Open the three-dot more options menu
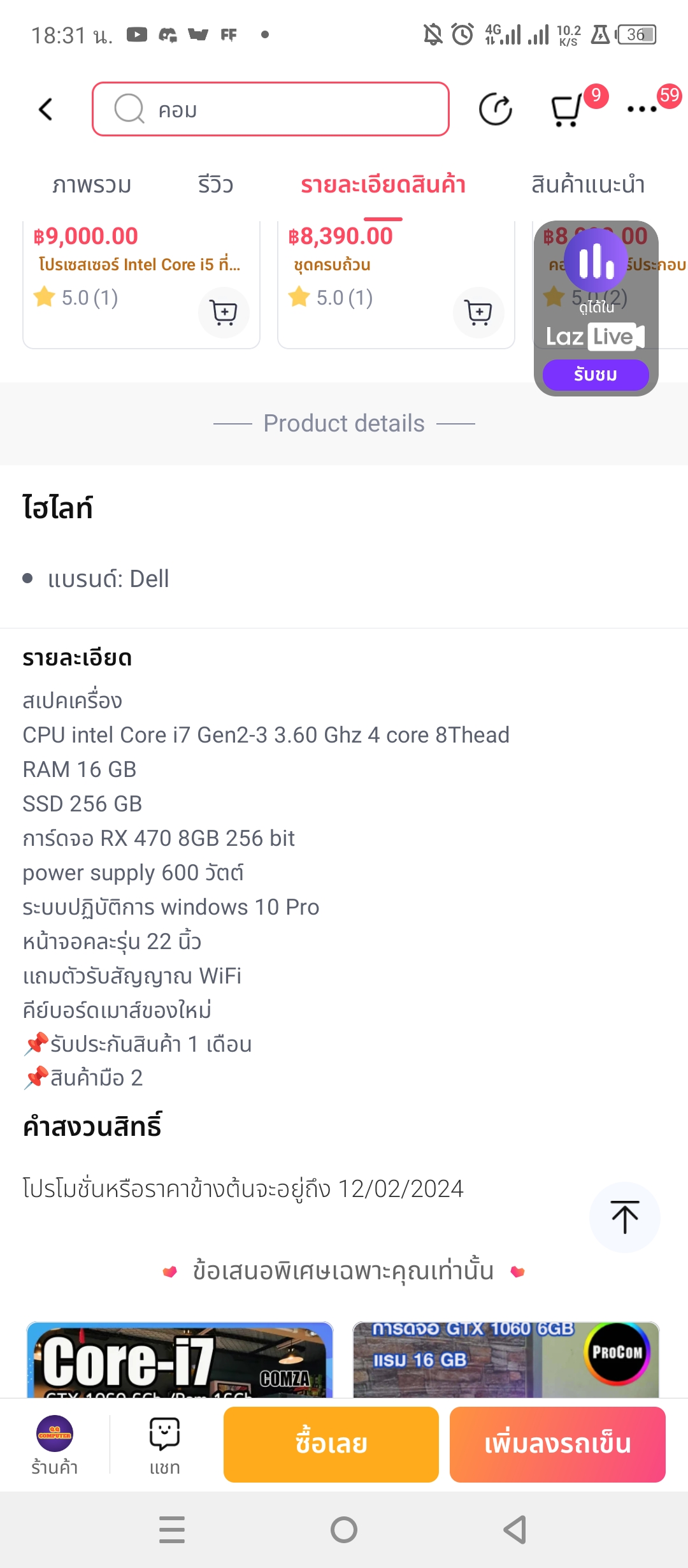 point(641,110)
